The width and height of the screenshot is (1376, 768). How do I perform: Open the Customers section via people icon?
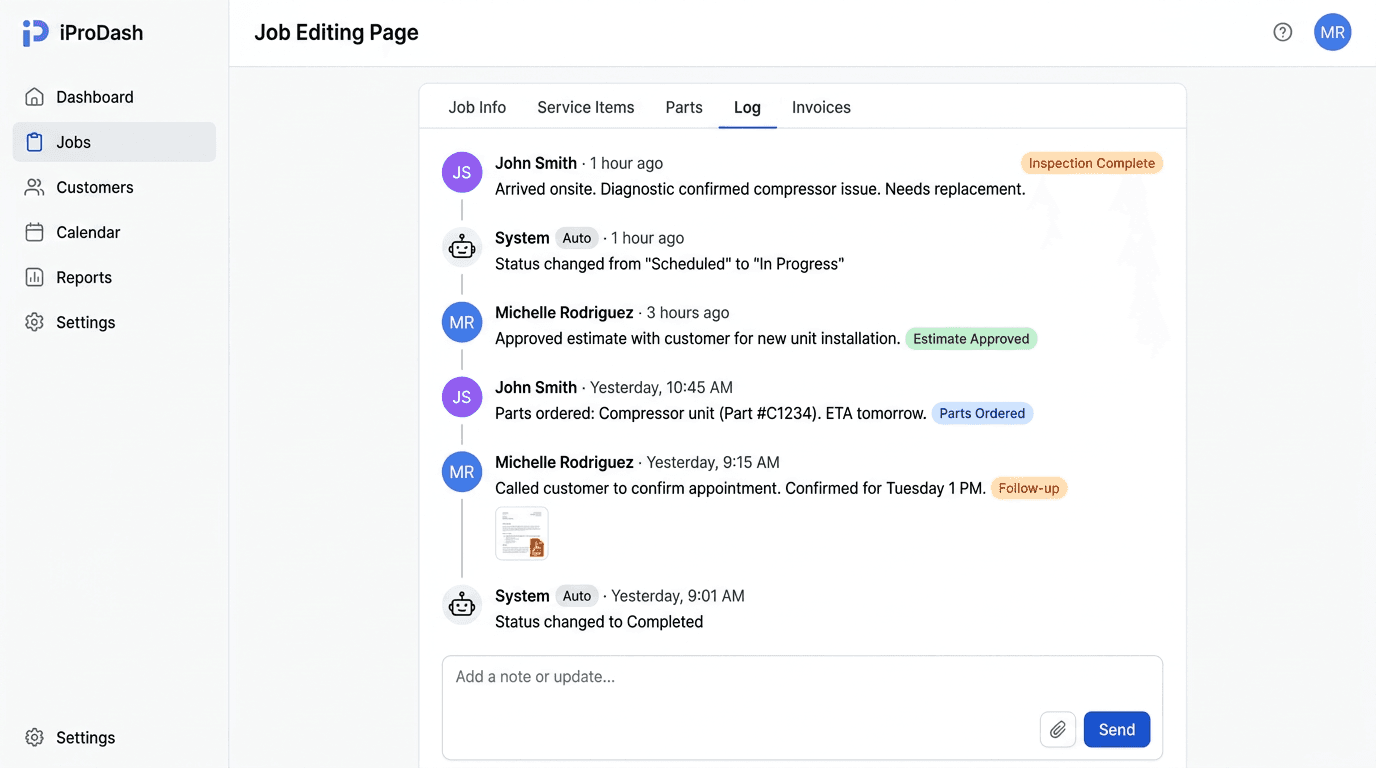(x=35, y=187)
